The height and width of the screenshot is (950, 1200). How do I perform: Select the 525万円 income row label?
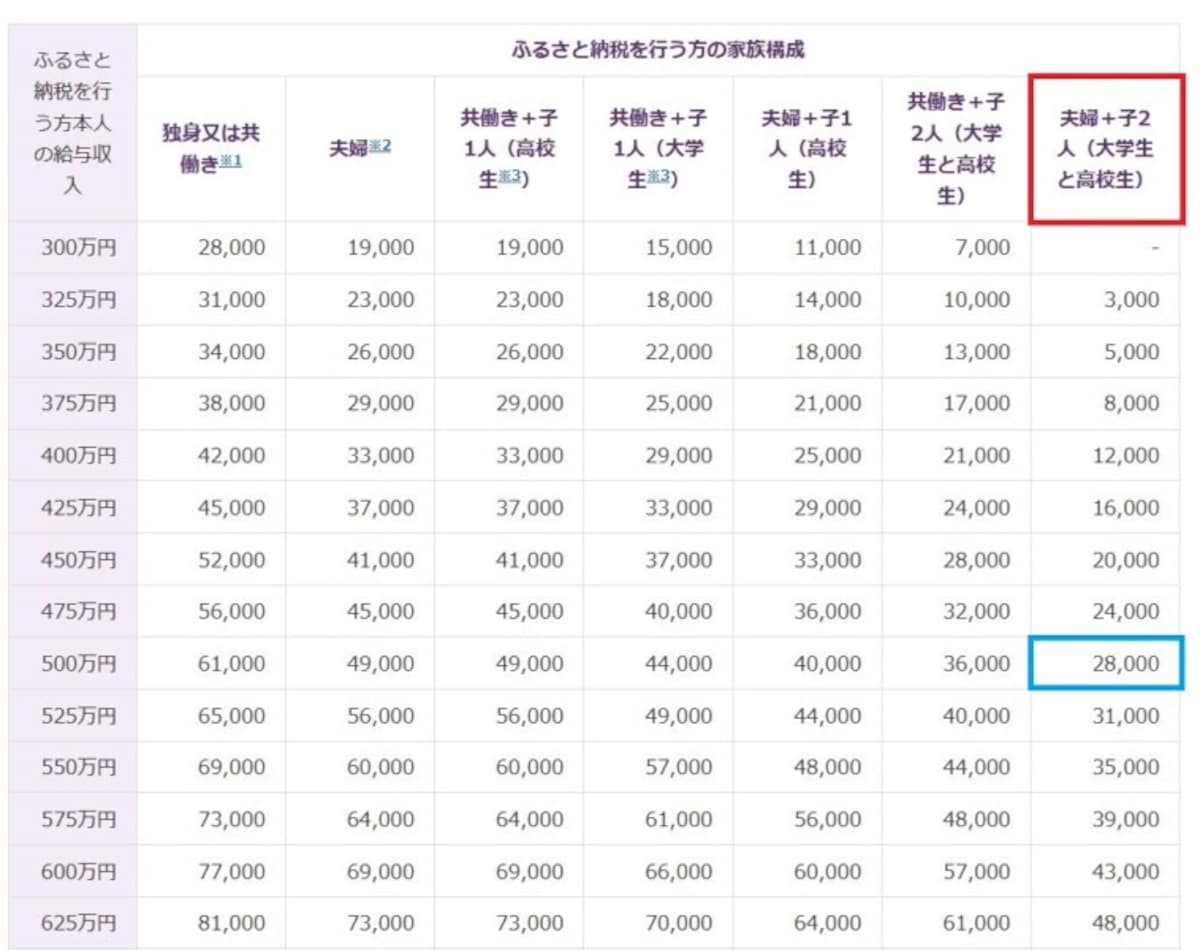pos(78,716)
